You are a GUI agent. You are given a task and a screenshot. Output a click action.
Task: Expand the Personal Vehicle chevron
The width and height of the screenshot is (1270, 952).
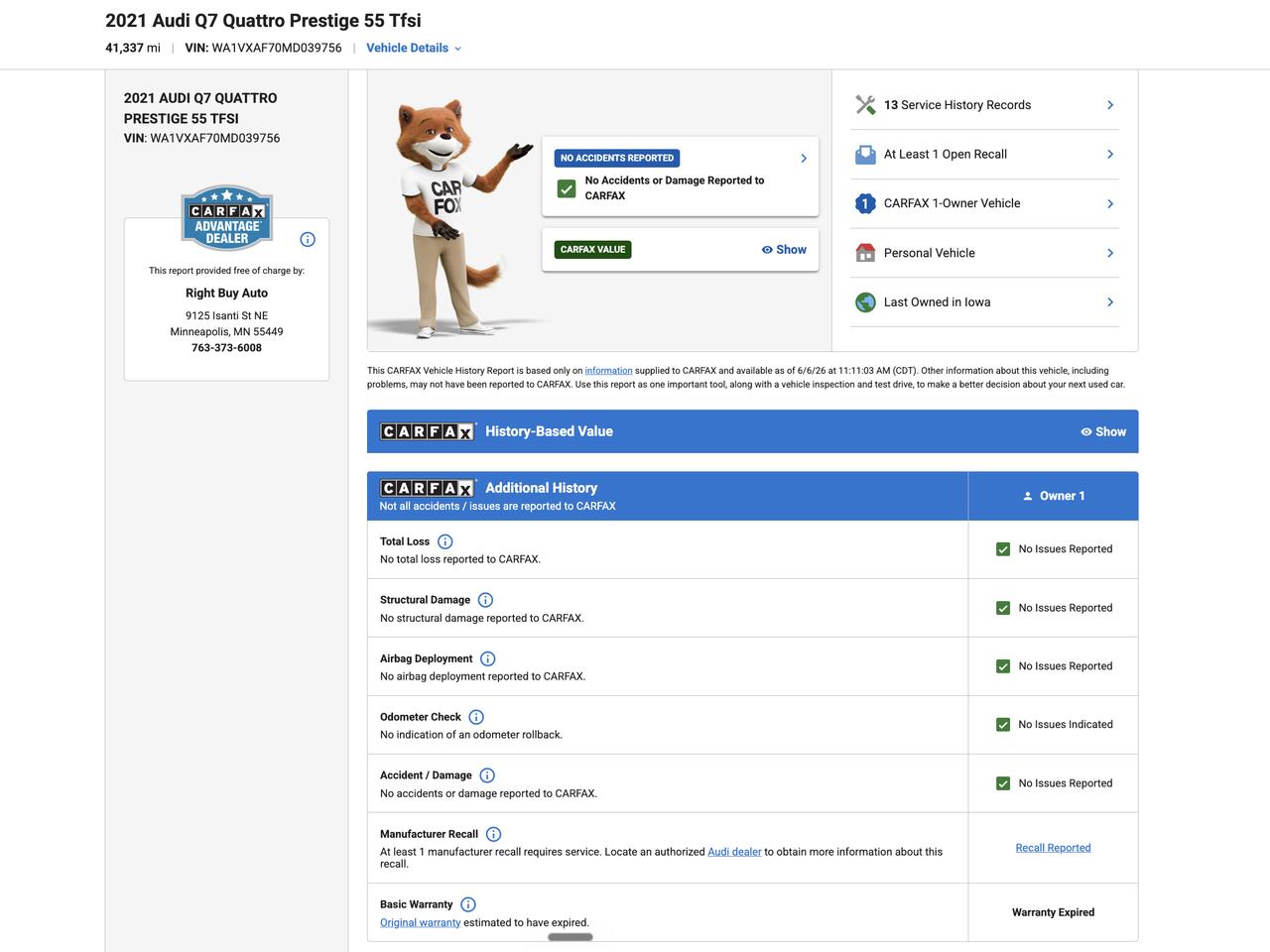(x=1110, y=253)
